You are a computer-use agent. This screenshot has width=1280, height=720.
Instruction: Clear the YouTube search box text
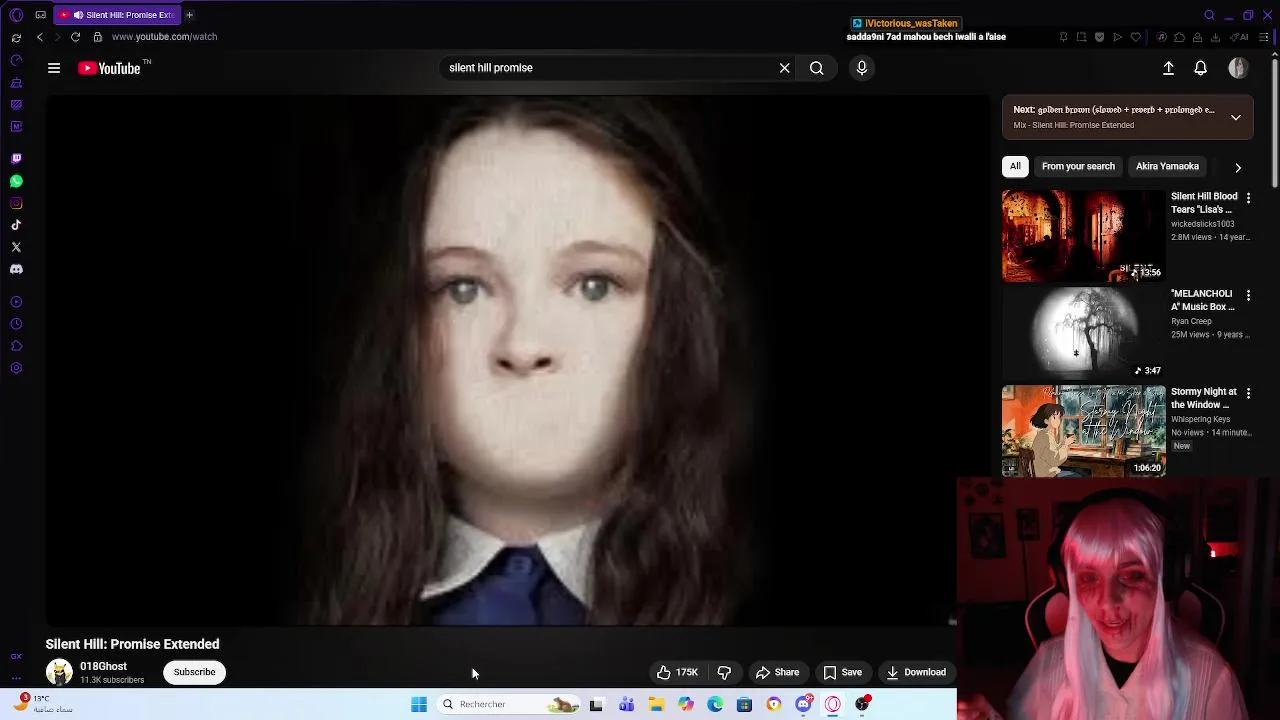[x=785, y=68]
